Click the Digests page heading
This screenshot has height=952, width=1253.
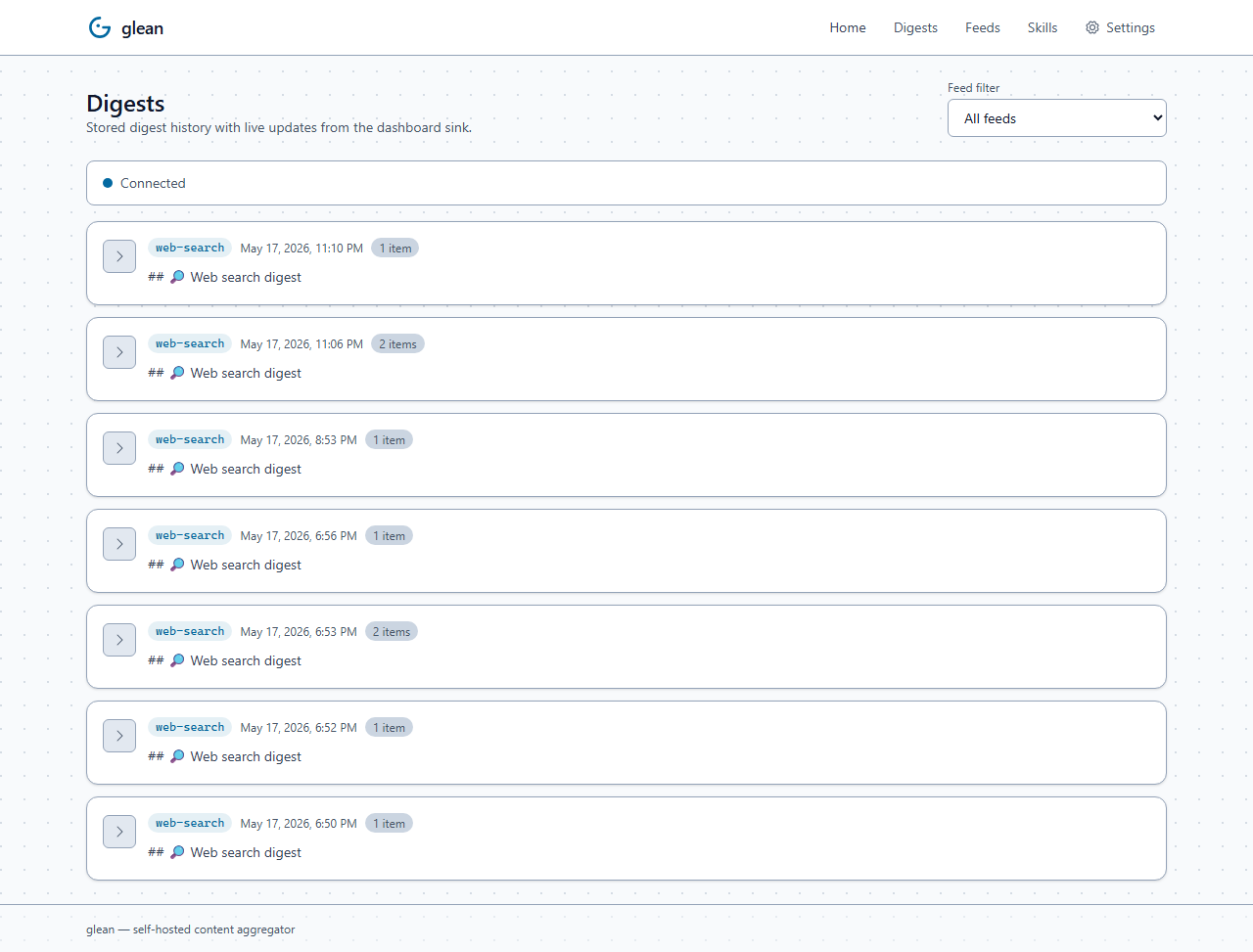click(125, 104)
